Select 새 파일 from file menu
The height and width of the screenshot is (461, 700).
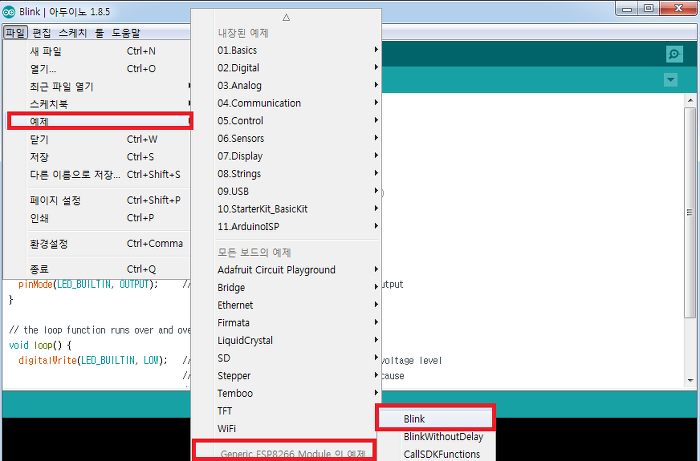(x=97, y=51)
